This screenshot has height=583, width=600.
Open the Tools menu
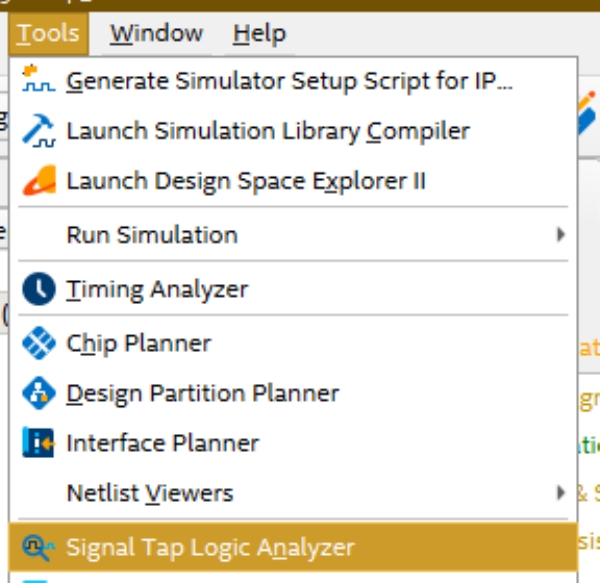(48, 33)
